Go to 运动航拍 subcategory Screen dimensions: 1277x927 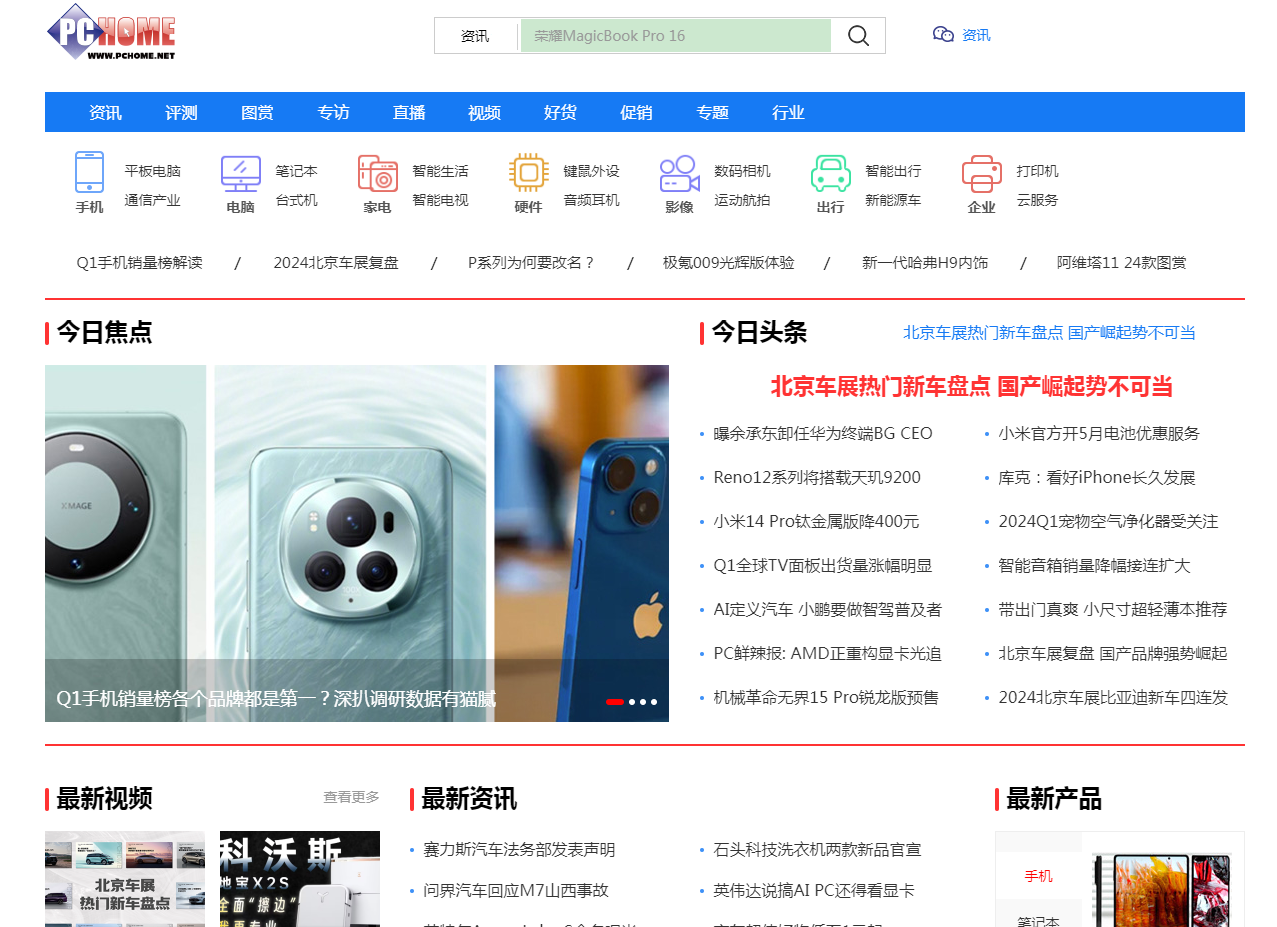[x=742, y=200]
